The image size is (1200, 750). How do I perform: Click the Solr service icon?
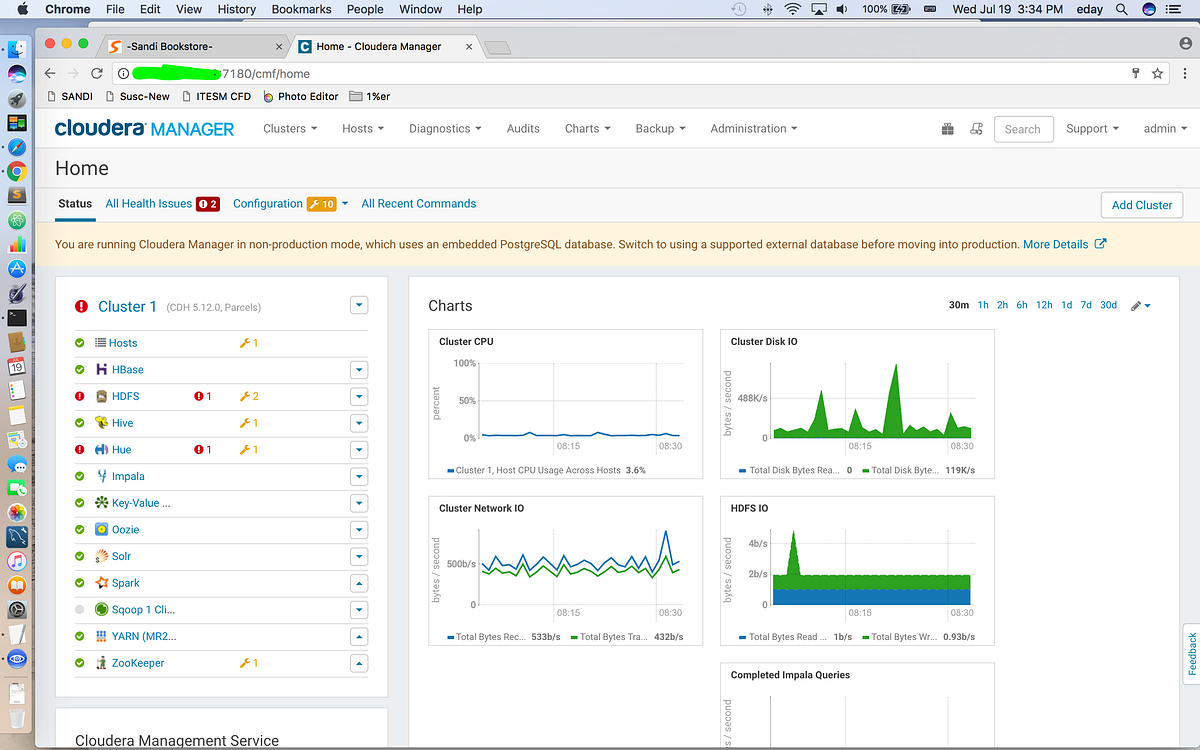pos(101,556)
